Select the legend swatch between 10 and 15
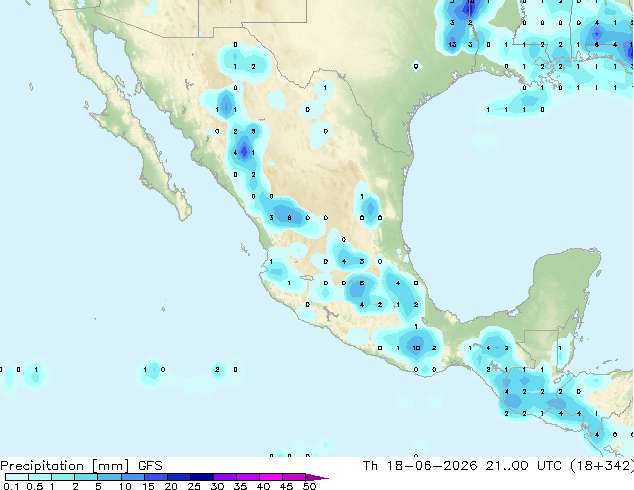Image resolution: width=634 pixels, height=490 pixels. tap(132, 477)
